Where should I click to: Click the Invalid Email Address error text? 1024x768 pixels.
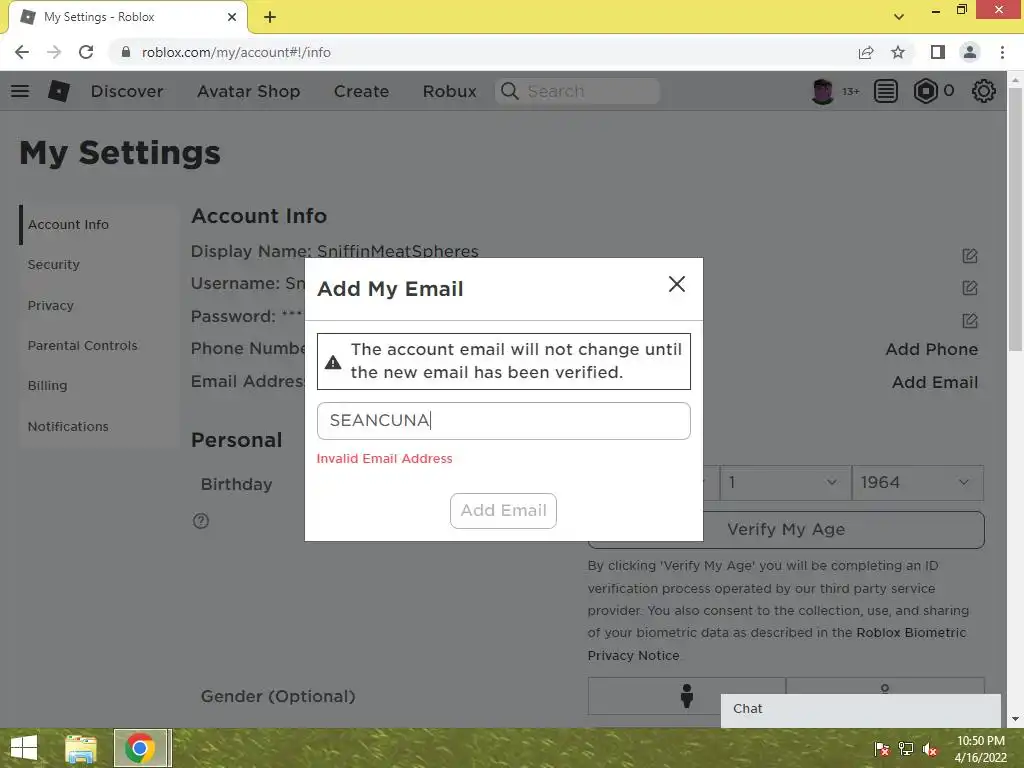point(384,458)
